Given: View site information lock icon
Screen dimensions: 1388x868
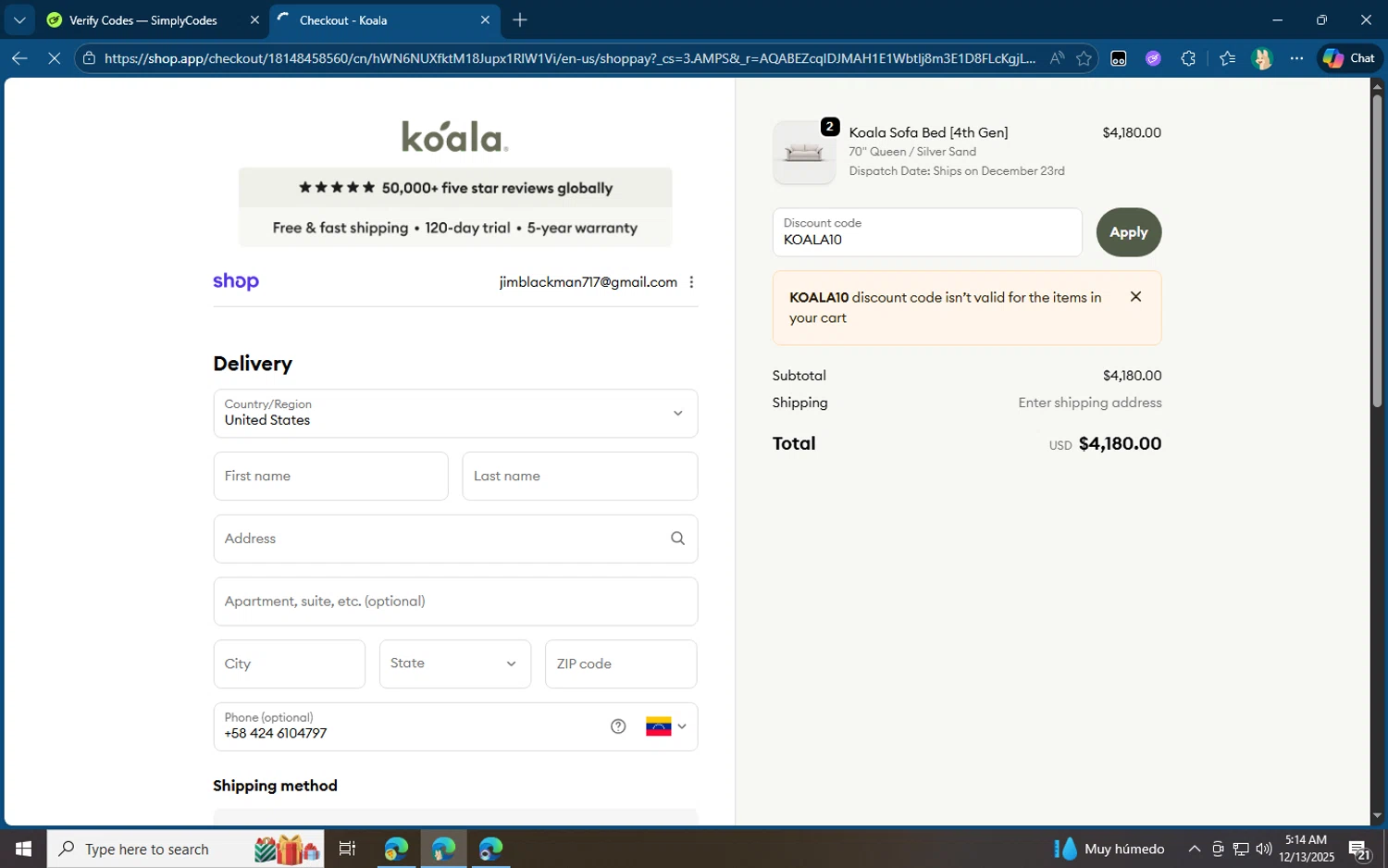Looking at the screenshot, I should (x=89, y=58).
